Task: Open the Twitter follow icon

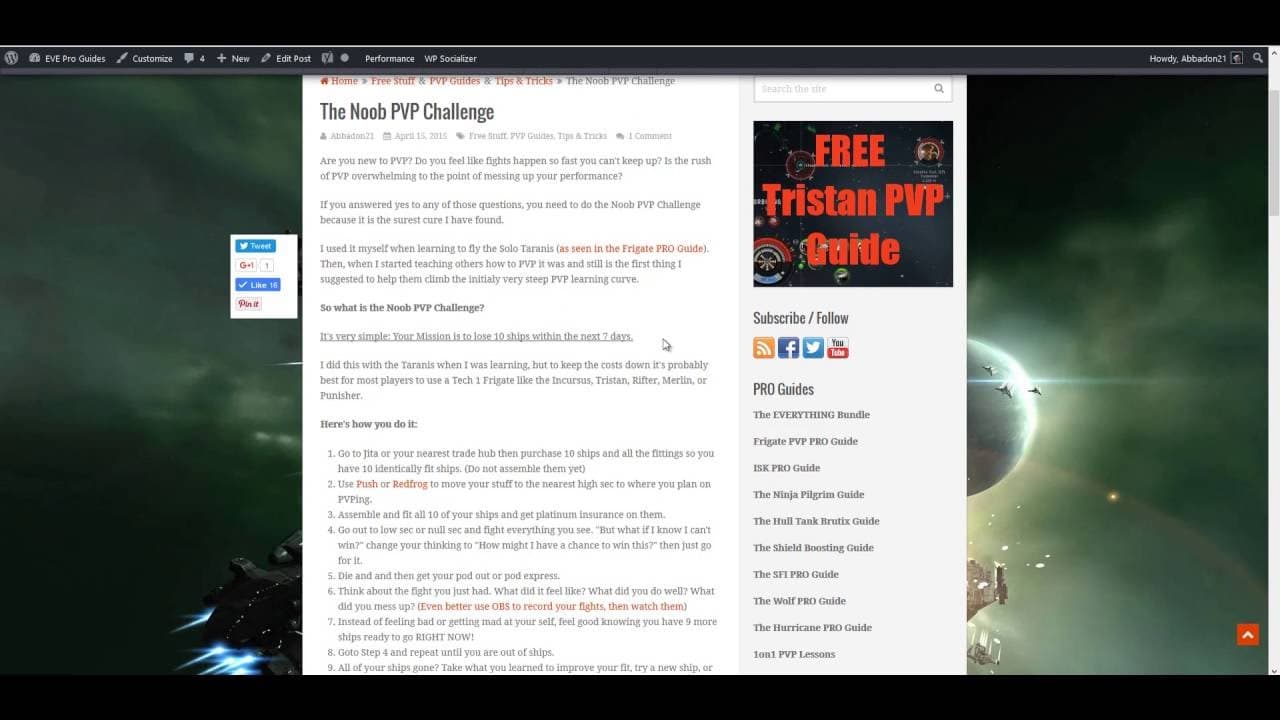Action: coord(813,348)
